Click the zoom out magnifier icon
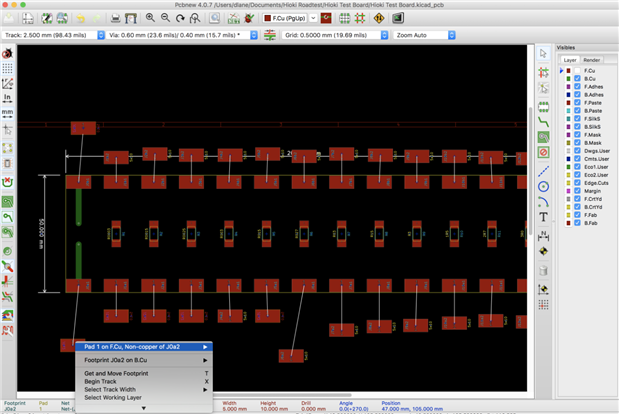 pos(165,18)
